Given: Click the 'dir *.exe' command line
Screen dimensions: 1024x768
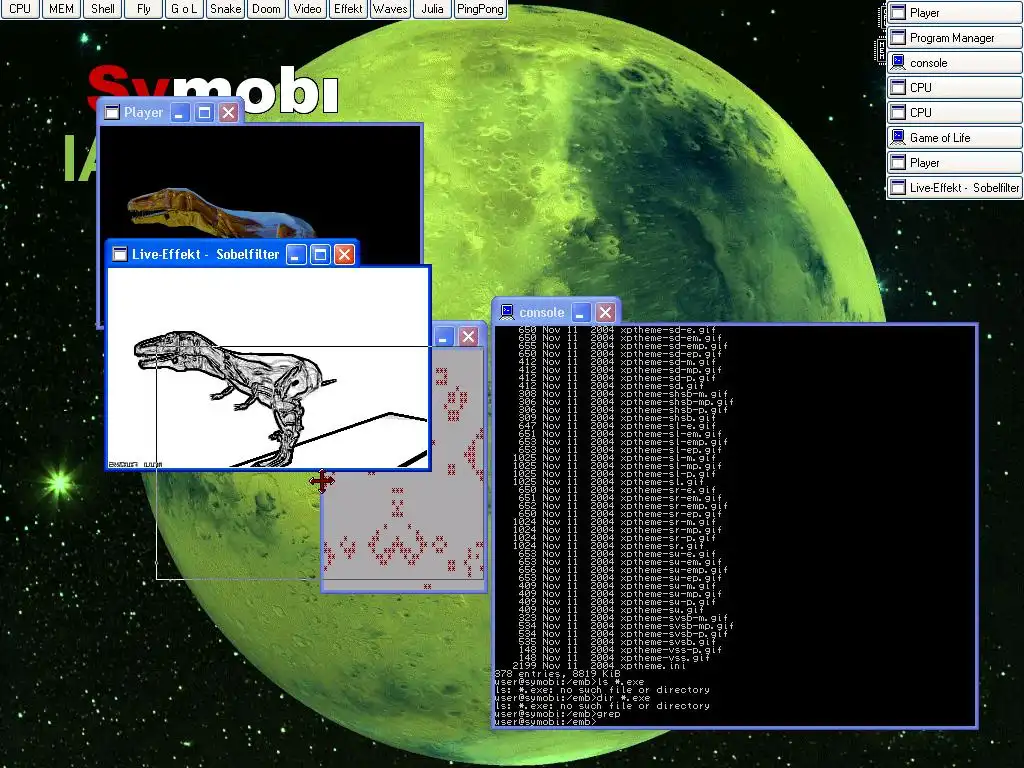Looking at the screenshot, I should [572, 697].
